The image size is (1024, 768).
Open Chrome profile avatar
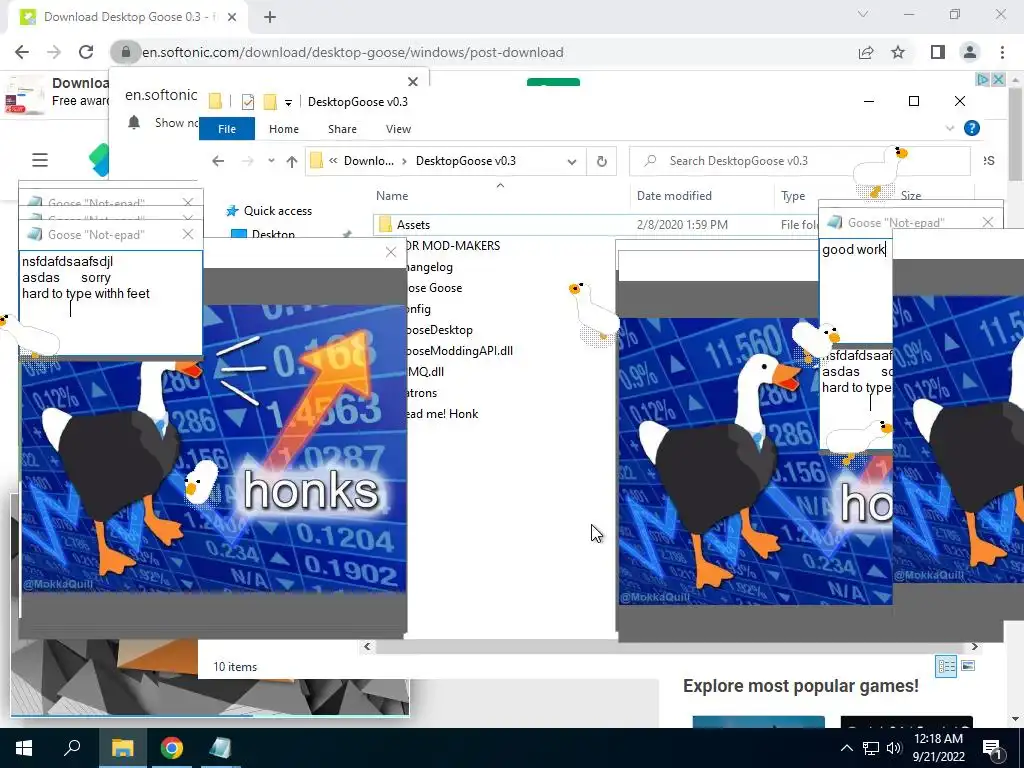click(970, 52)
